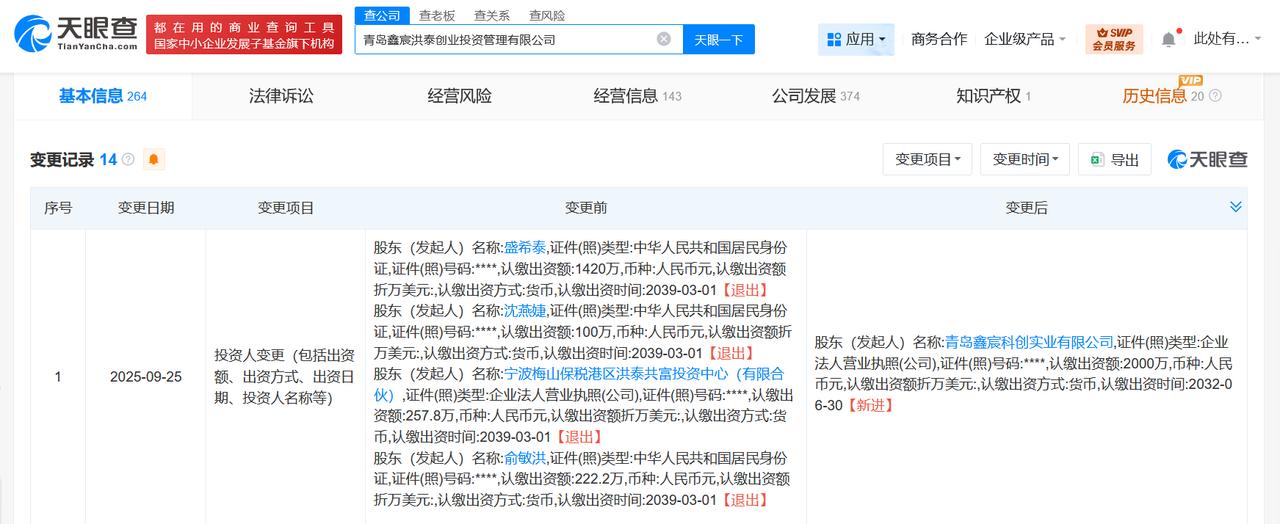Open the 应用 apps dropdown
The width and height of the screenshot is (1280, 524).
tap(856, 39)
